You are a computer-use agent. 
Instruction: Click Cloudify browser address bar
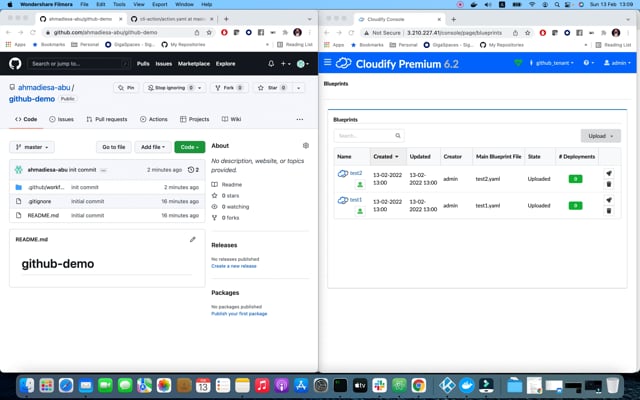tap(447, 33)
